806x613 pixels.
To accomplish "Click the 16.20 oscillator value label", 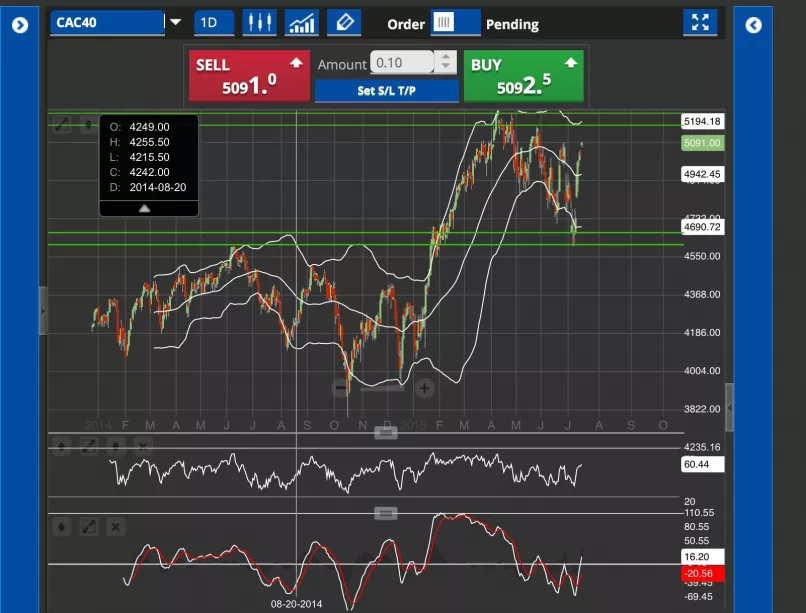I will [703, 556].
